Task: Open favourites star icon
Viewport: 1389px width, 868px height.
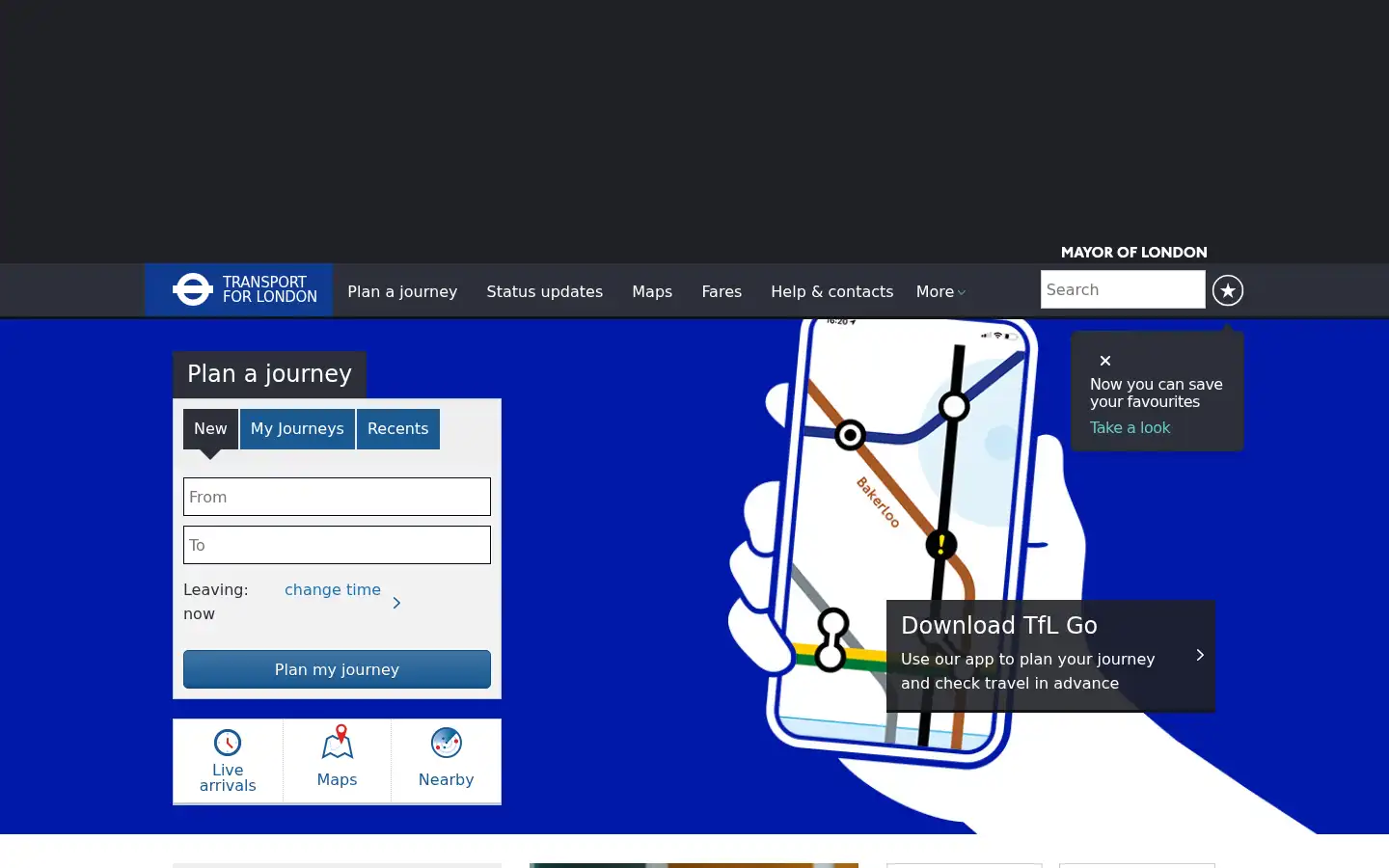Action: click(x=1227, y=290)
